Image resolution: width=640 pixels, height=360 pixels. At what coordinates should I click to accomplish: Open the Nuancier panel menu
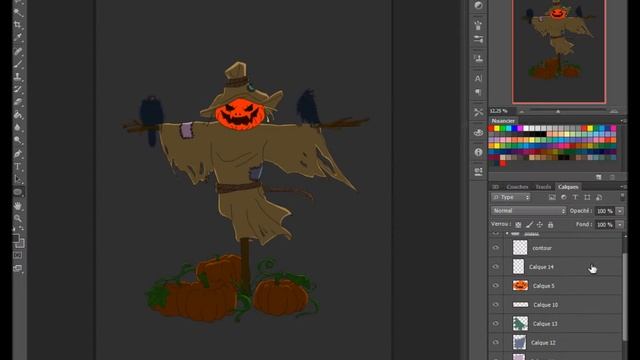pos(623,121)
